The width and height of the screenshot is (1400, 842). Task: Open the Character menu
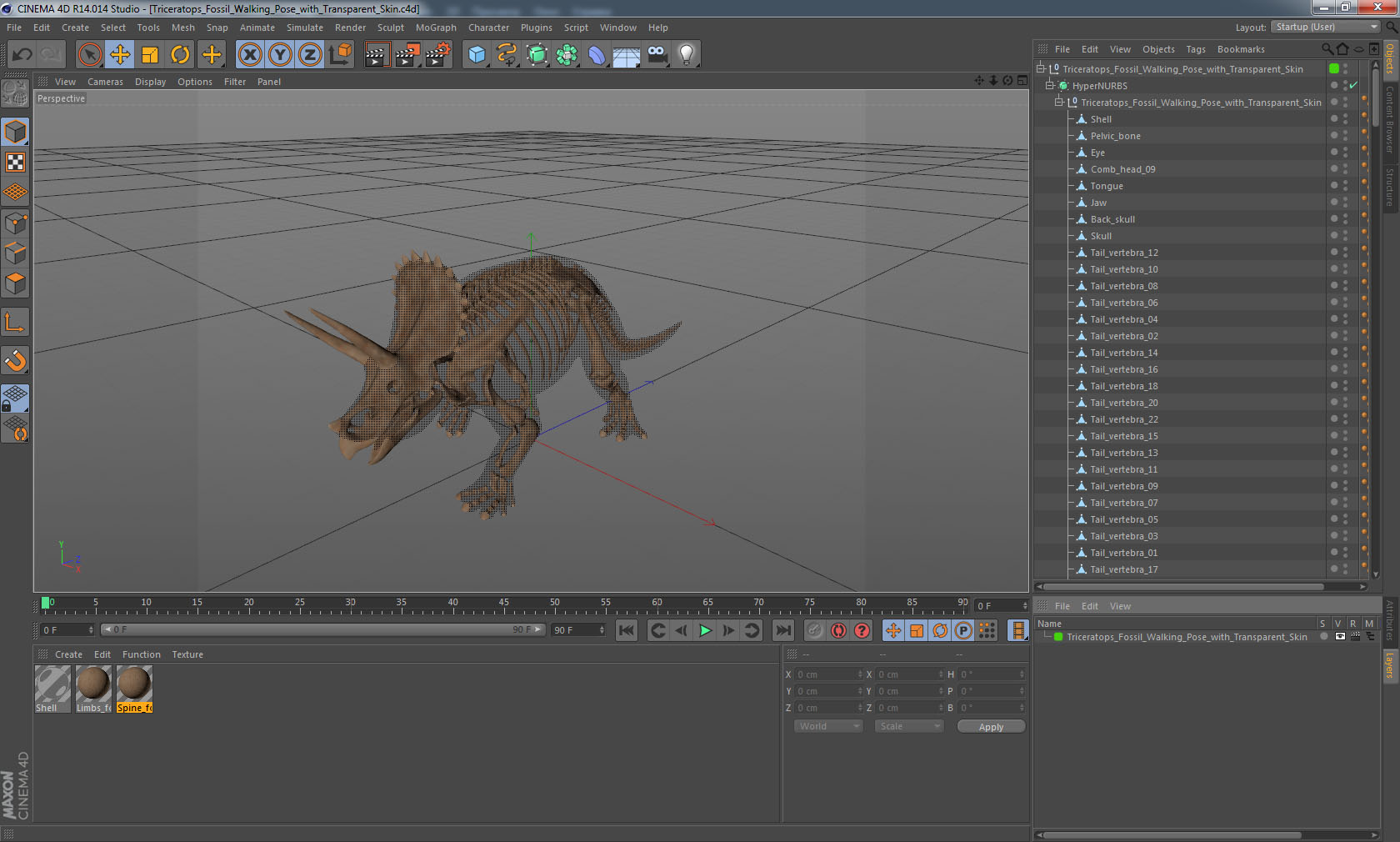(488, 28)
